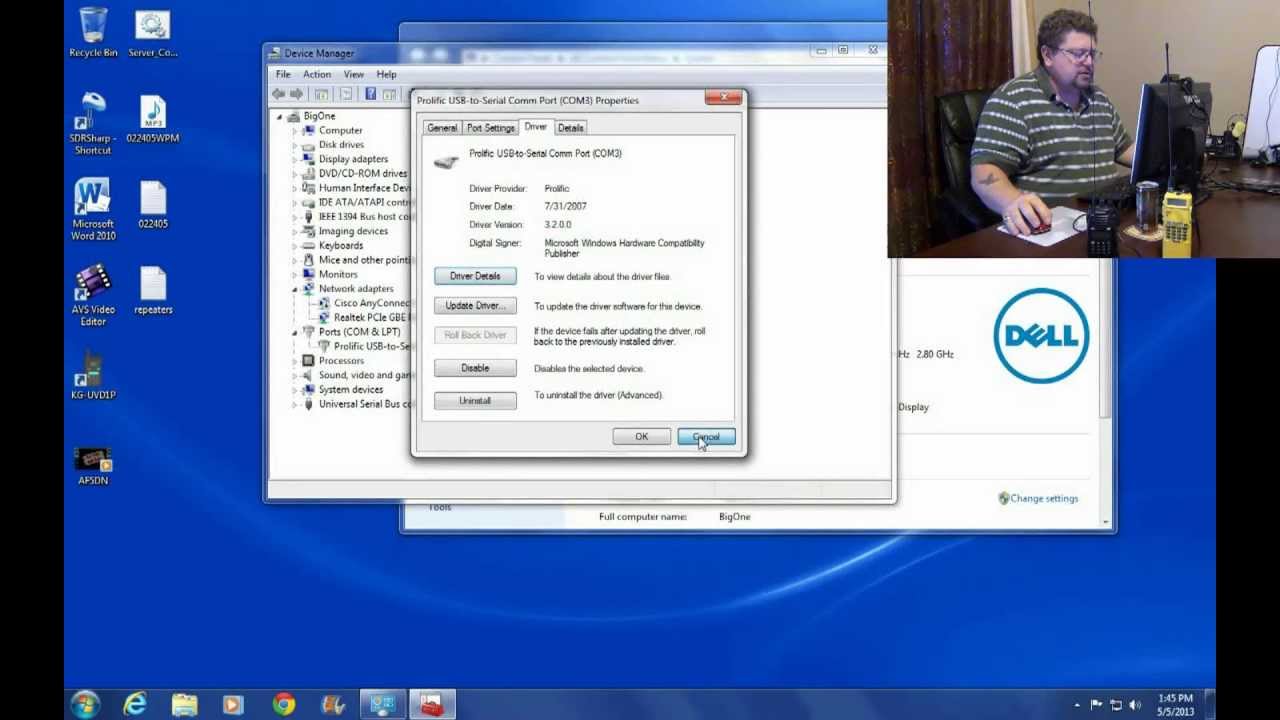Click the Help question-mark toolbar icon
Image resolution: width=1280 pixels, height=720 pixels.
[x=370, y=94]
